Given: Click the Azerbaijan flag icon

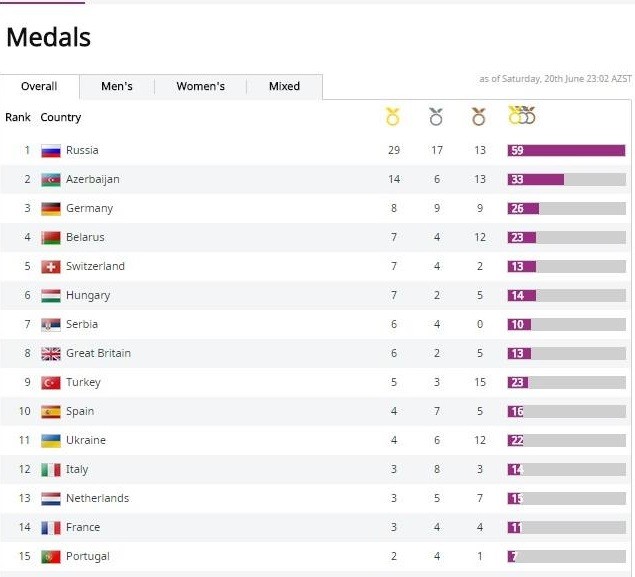Looking at the screenshot, I should coord(51,180).
